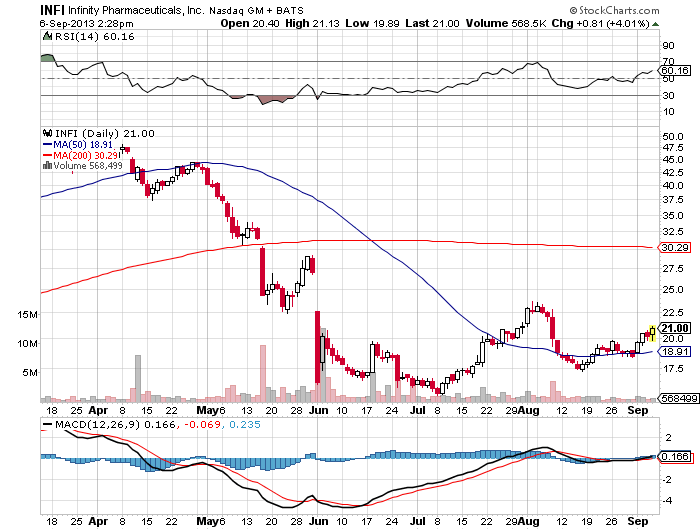Click the RSI(14) 60.16 label
The height and width of the screenshot is (530, 700).
click(x=95, y=37)
